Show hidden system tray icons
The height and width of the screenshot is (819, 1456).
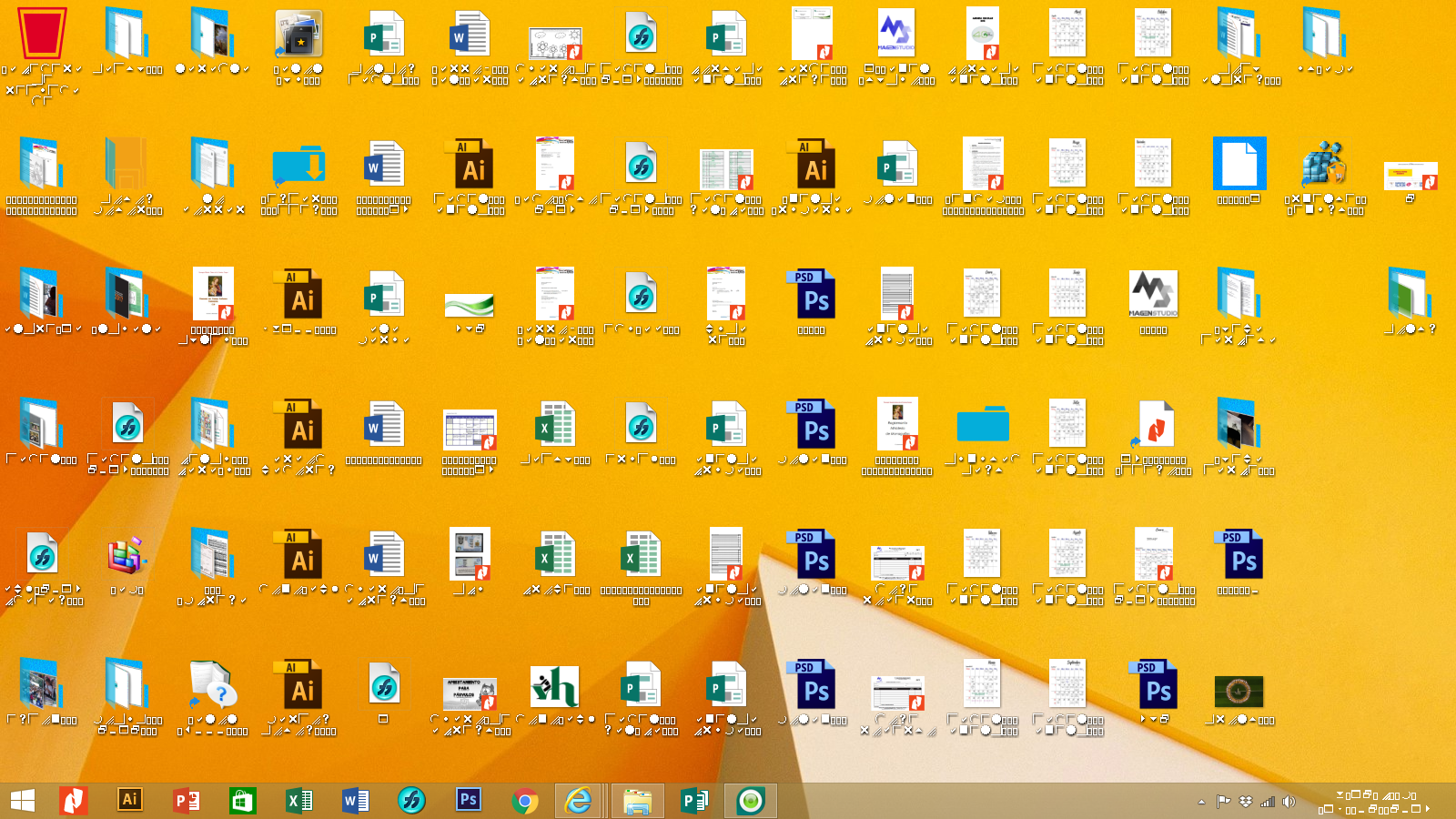coord(1201,802)
